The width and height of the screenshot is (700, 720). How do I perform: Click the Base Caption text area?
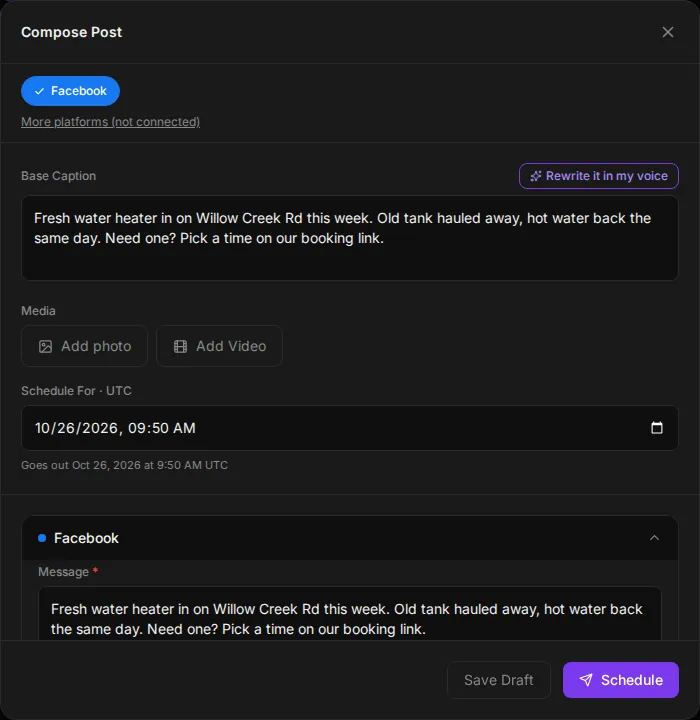click(350, 238)
